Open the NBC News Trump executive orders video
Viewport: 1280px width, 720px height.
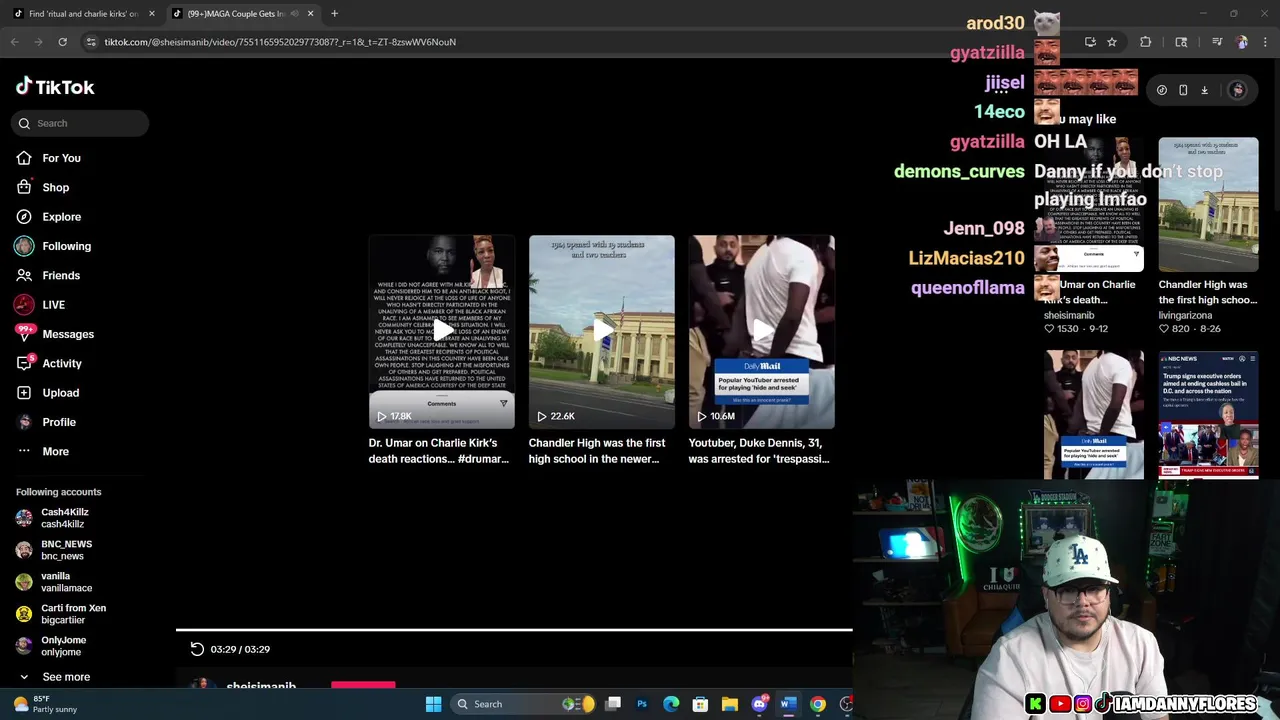(1209, 415)
